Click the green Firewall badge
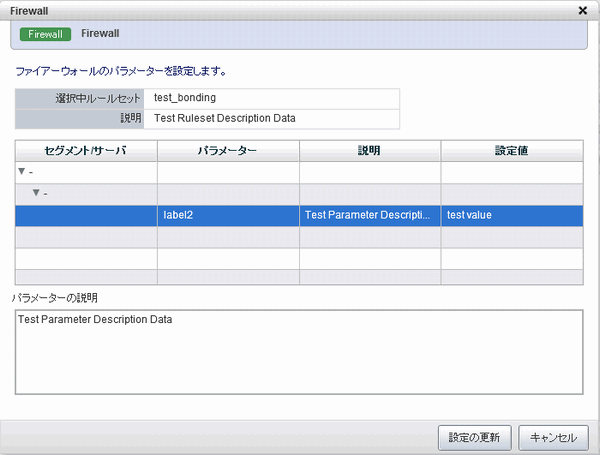The height and width of the screenshot is (455, 600). [45, 34]
